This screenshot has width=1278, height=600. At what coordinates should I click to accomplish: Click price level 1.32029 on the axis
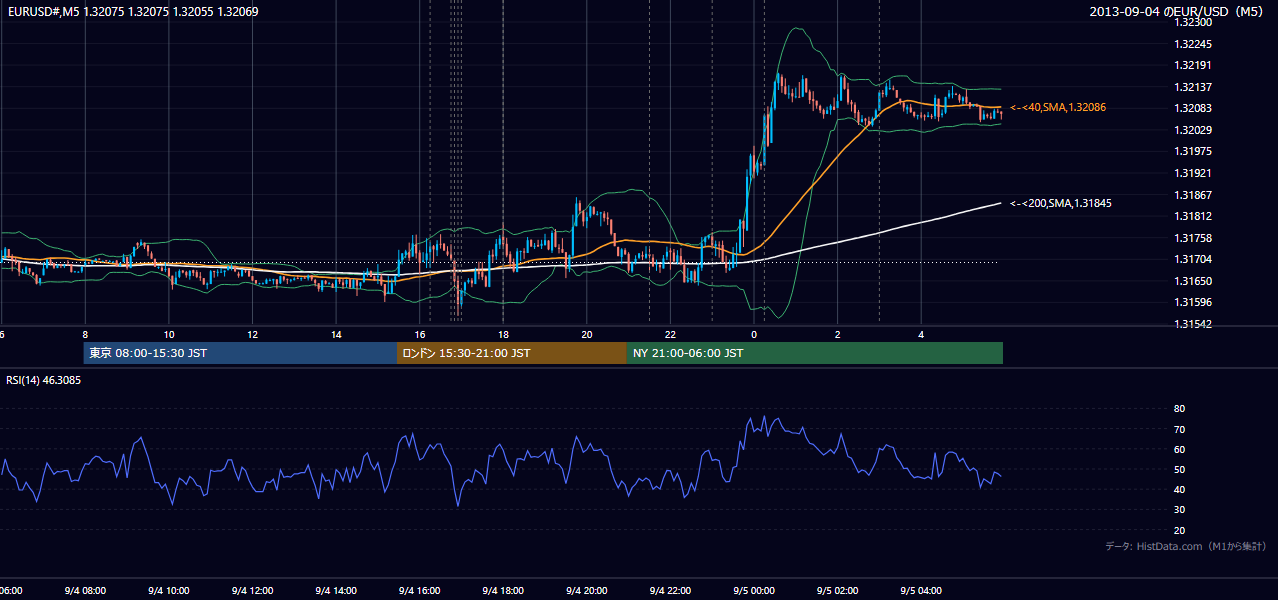point(1192,130)
